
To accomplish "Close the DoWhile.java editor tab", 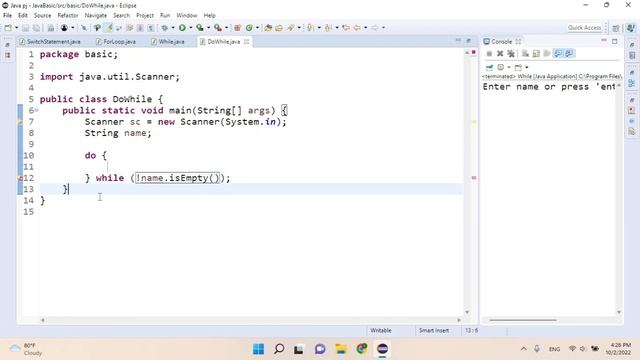I will [247, 42].
